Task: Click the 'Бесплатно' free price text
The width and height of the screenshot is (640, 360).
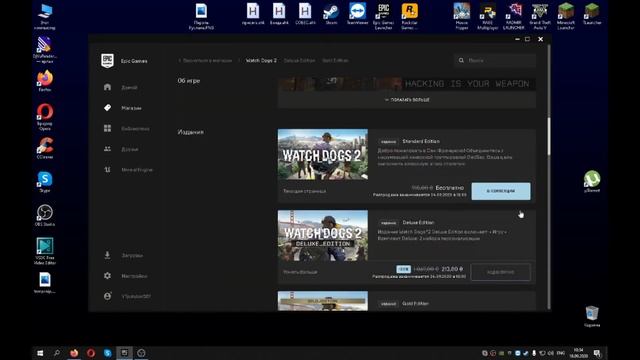Action: click(x=450, y=188)
